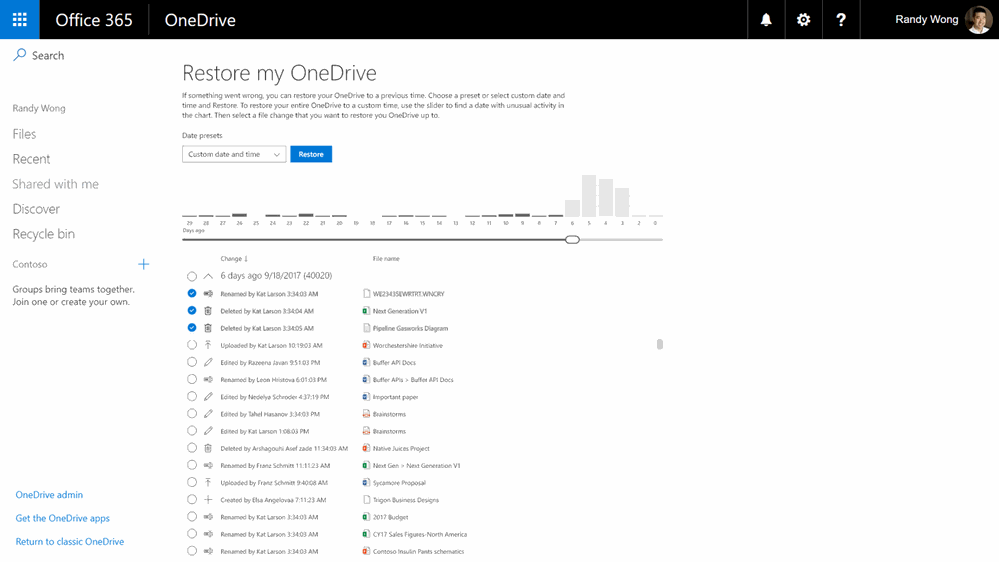
Task: Open the settings gear
Action: point(803,20)
